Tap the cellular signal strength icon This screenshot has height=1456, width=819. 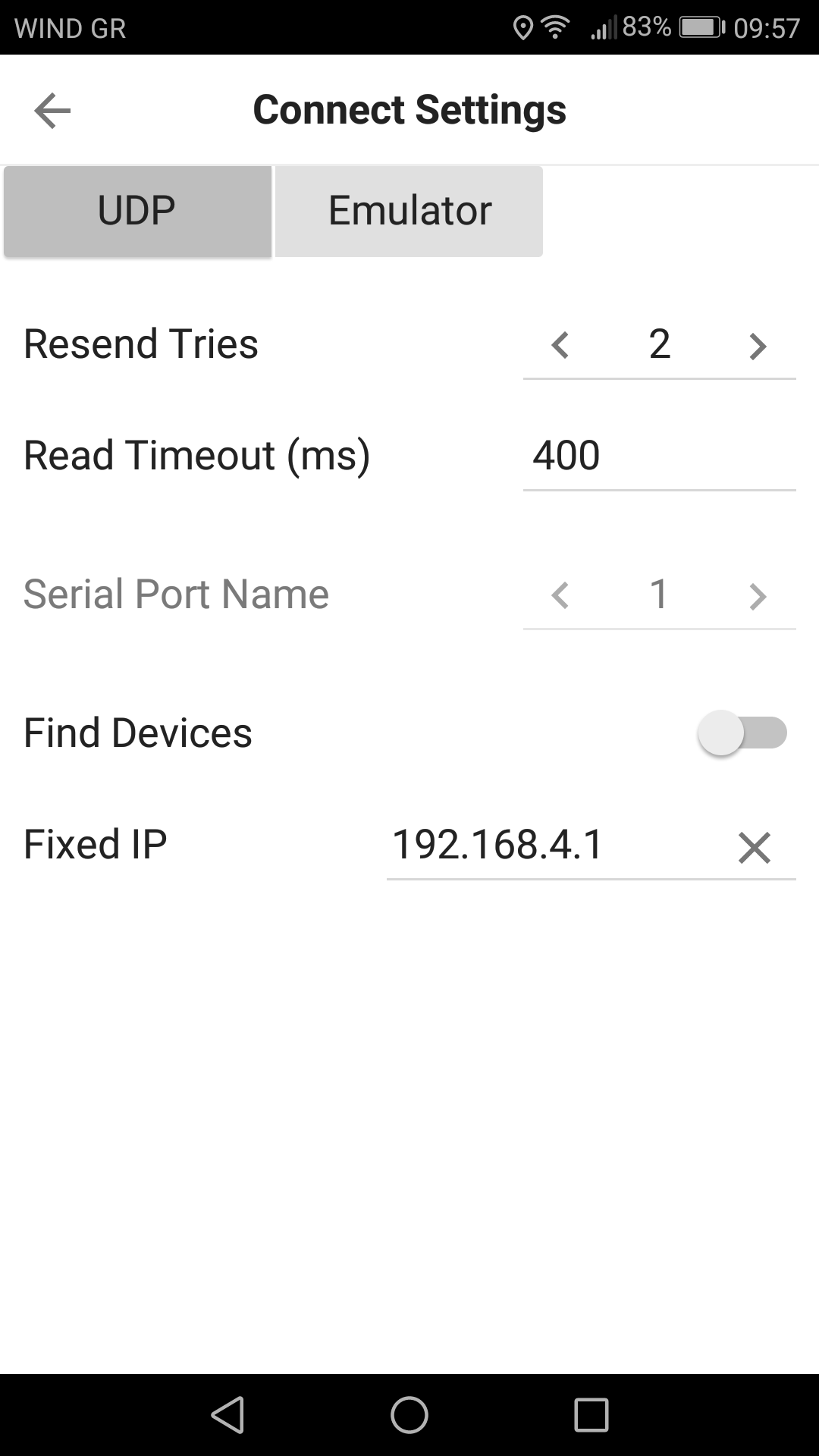click(x=604, y=29)
